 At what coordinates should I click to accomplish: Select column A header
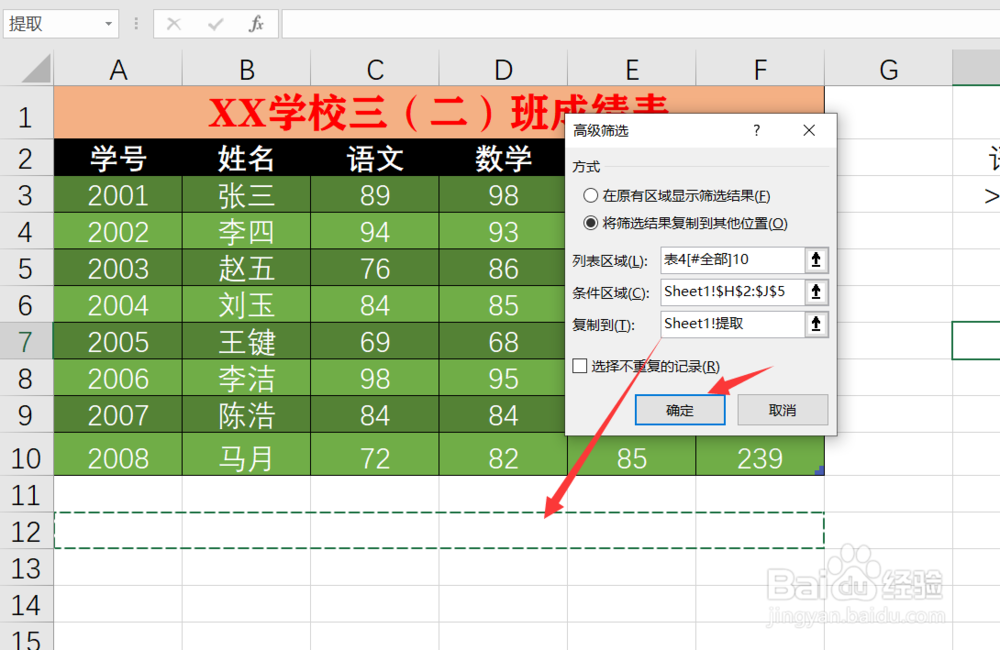118,69
